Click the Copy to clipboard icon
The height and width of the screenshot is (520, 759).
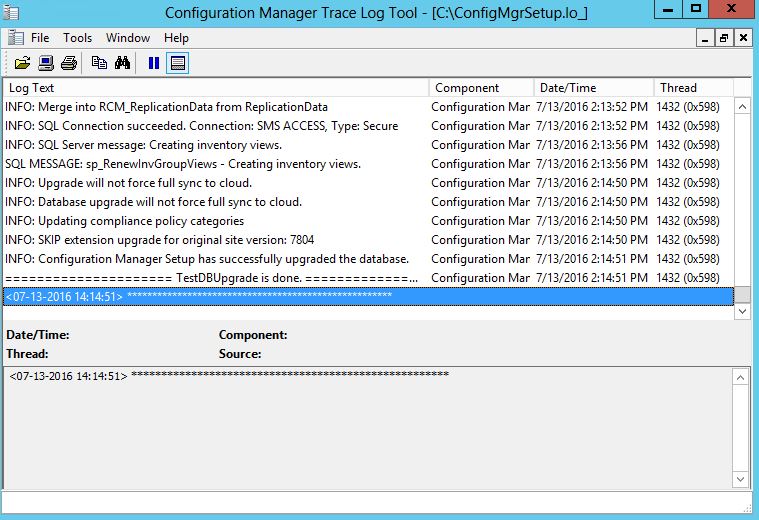[99, 63]
